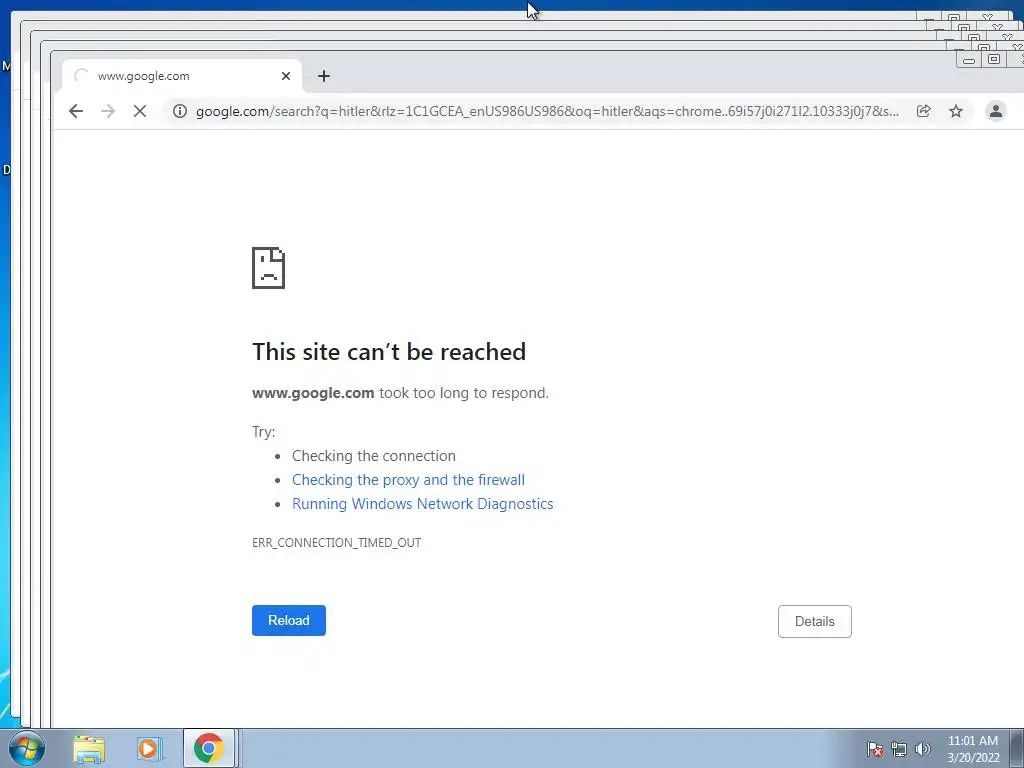Select the www.google.com tab
The image size is (1024, 768).
point(182,76)
